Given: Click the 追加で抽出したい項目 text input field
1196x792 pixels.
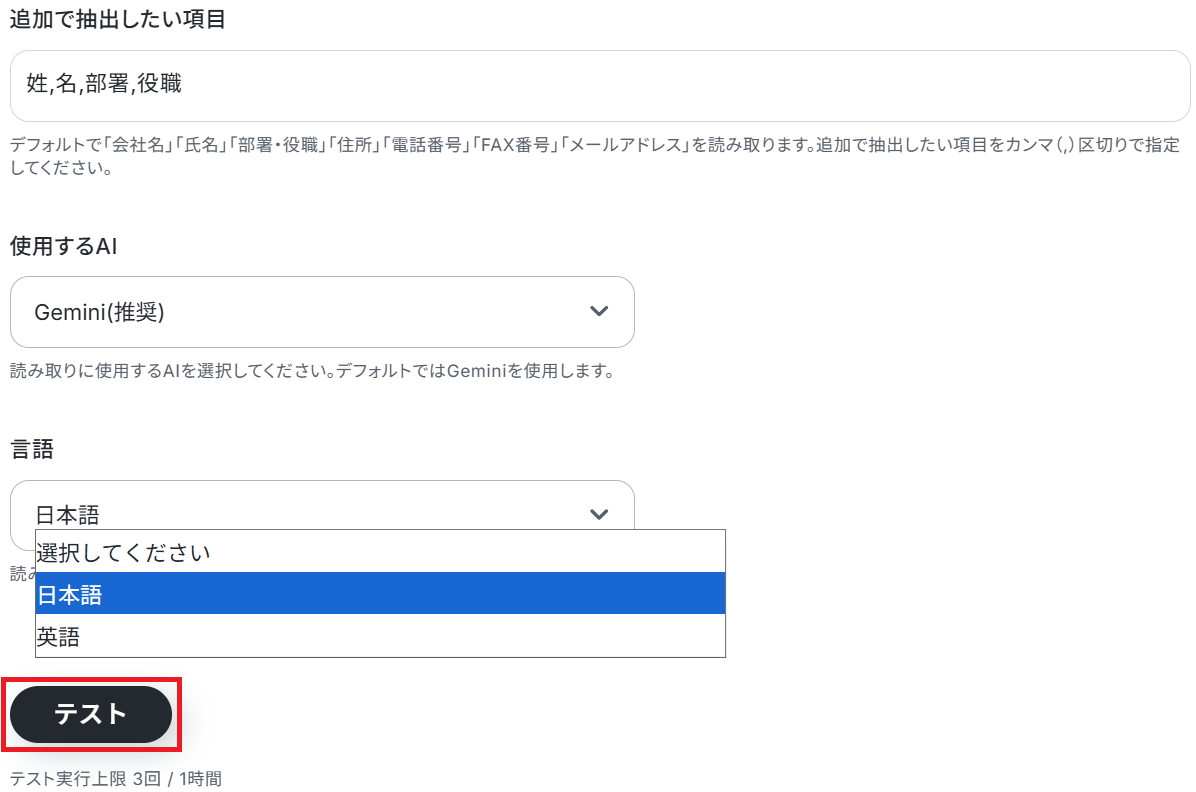Looking at the screenshot, I should click(600, 86).
